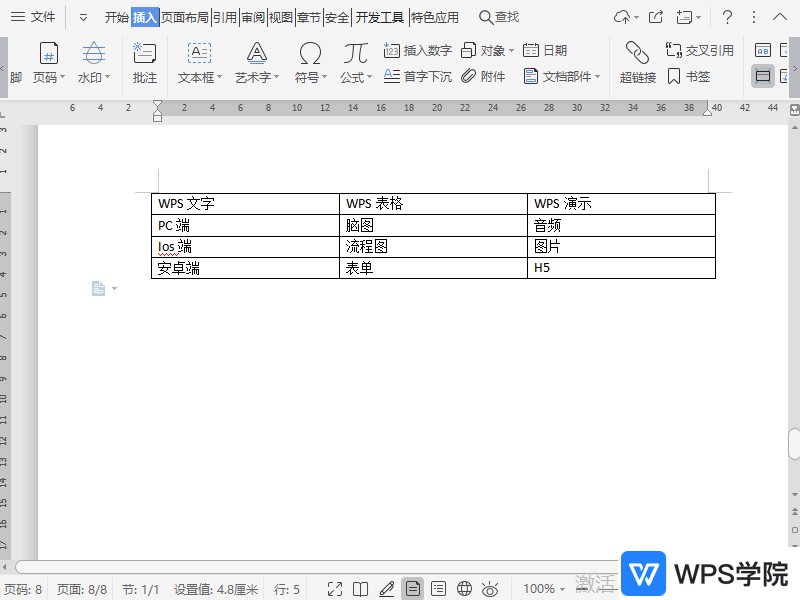Open the 对象 object dropdown
The height and width of the screenshot is (600, 800).
pos(487,51)
